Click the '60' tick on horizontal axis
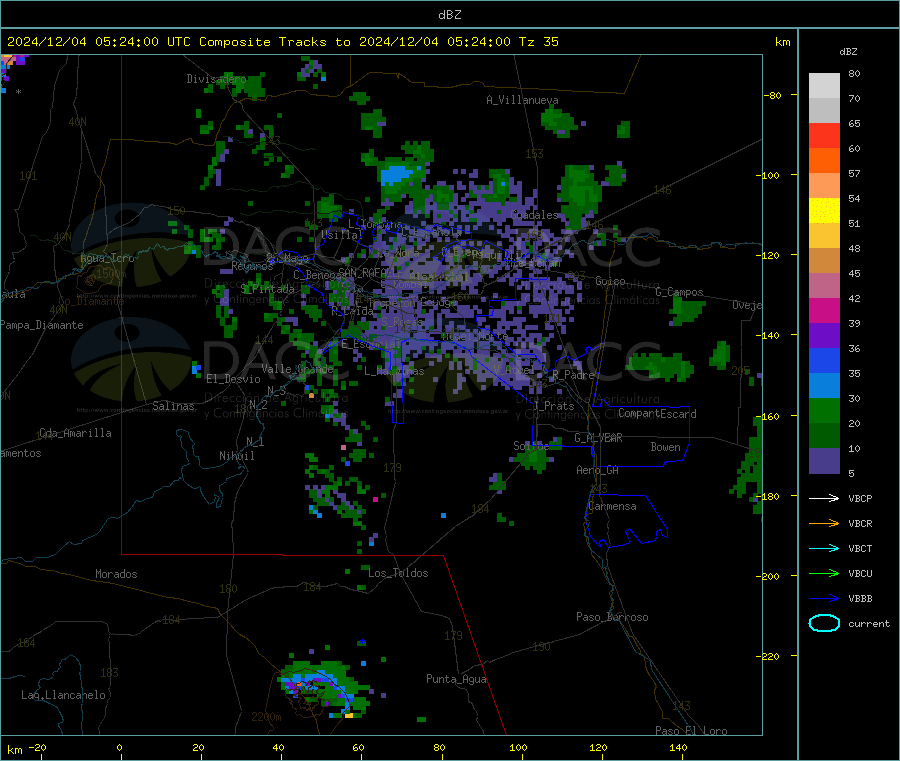This screenshot has height=761, width=900. tap(358, 747)
